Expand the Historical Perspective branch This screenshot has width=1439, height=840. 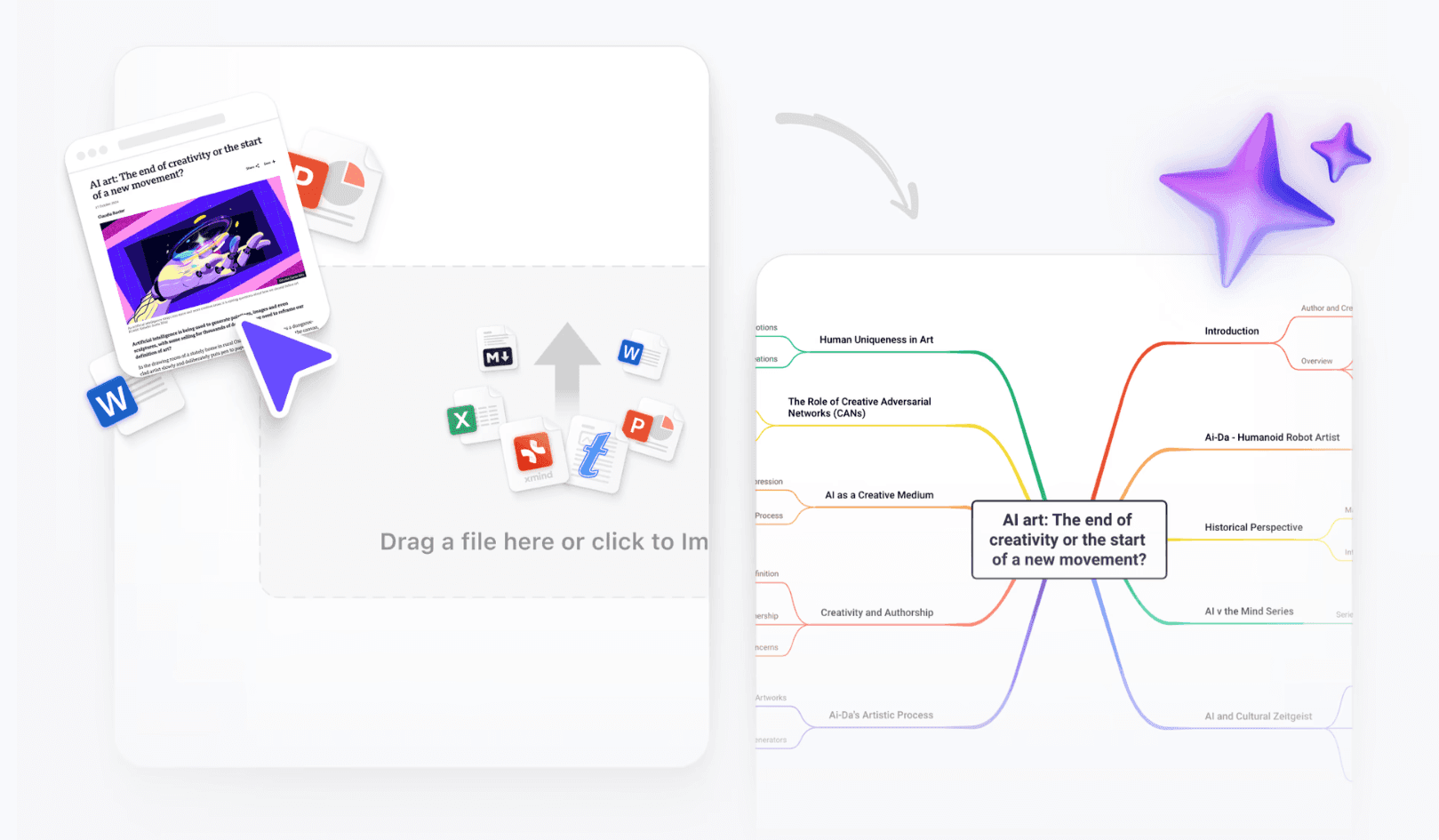1253,527
